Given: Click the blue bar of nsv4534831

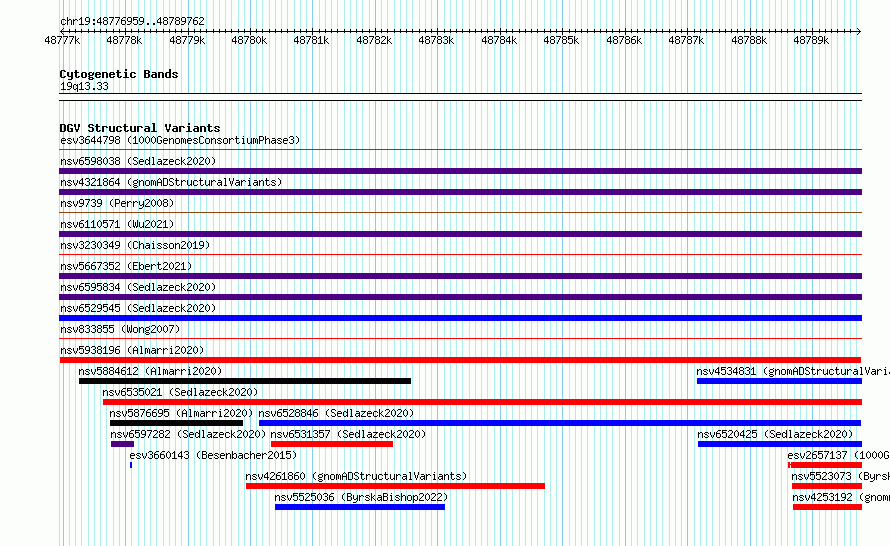Looking at the screenshot, I should pyautogui.click(x=779, y=381).
